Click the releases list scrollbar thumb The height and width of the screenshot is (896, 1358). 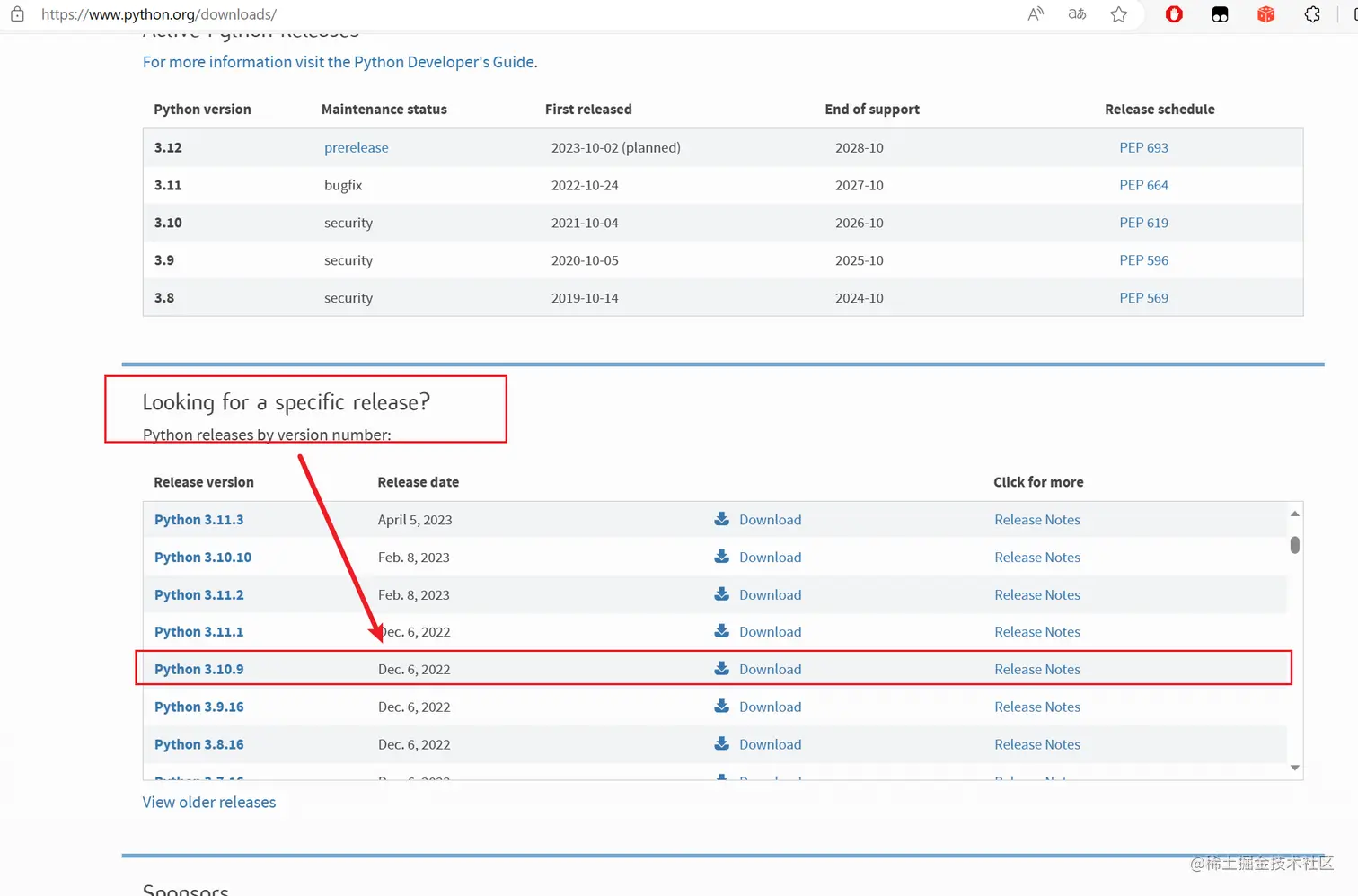click(x=1294, y=545)
